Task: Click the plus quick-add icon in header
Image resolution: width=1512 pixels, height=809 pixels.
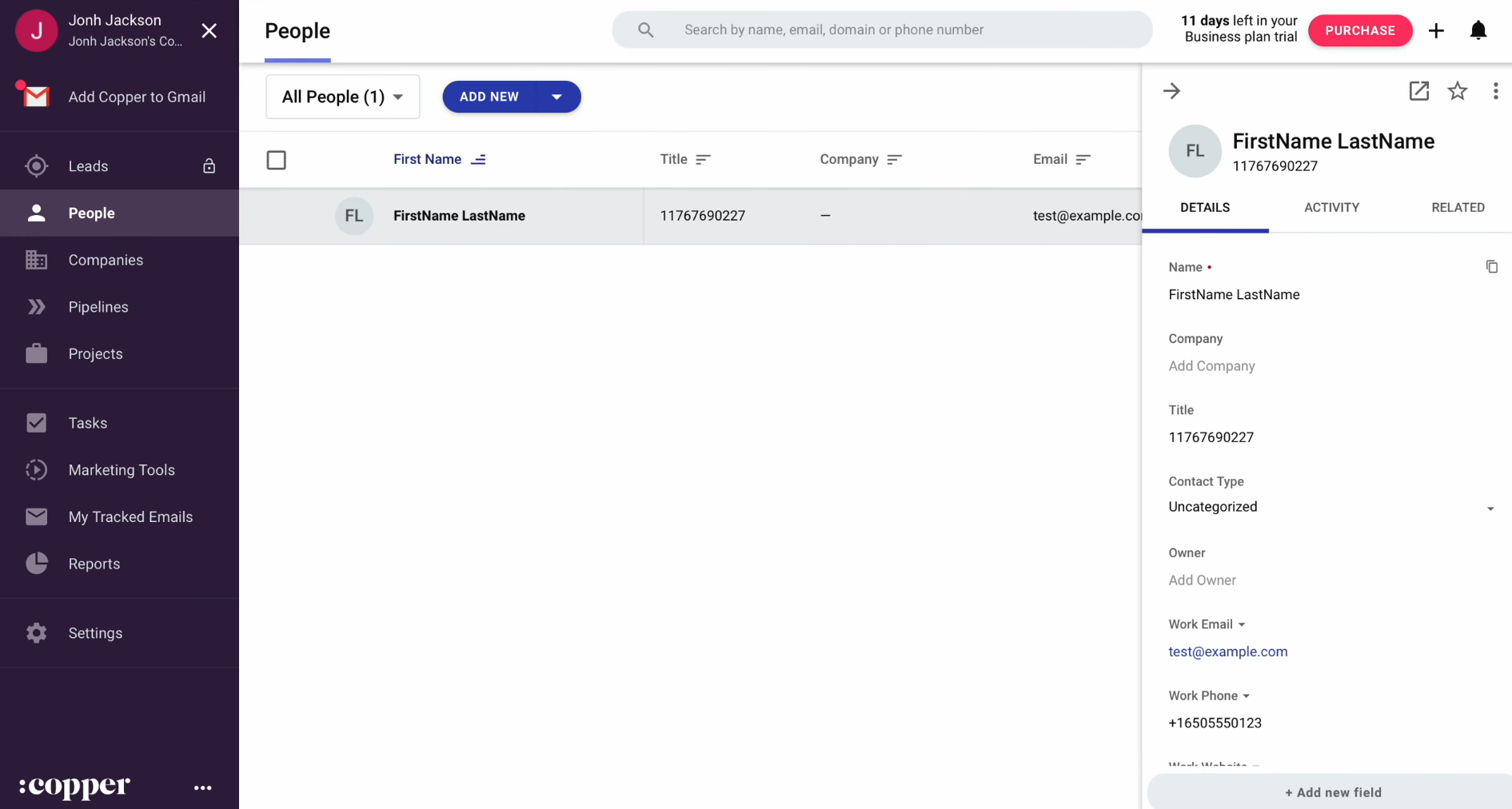Action: 1436,30
